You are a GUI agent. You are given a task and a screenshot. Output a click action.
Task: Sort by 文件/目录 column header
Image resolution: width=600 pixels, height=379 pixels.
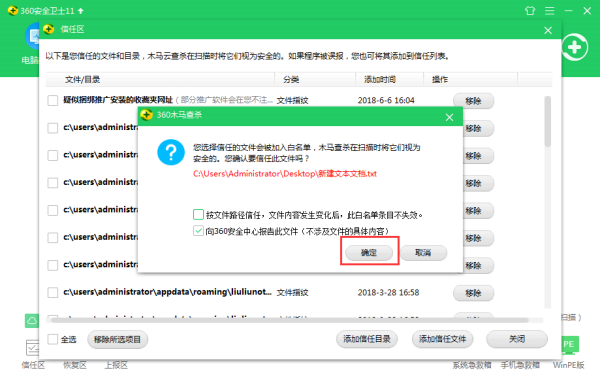click(x=160, y=80)
